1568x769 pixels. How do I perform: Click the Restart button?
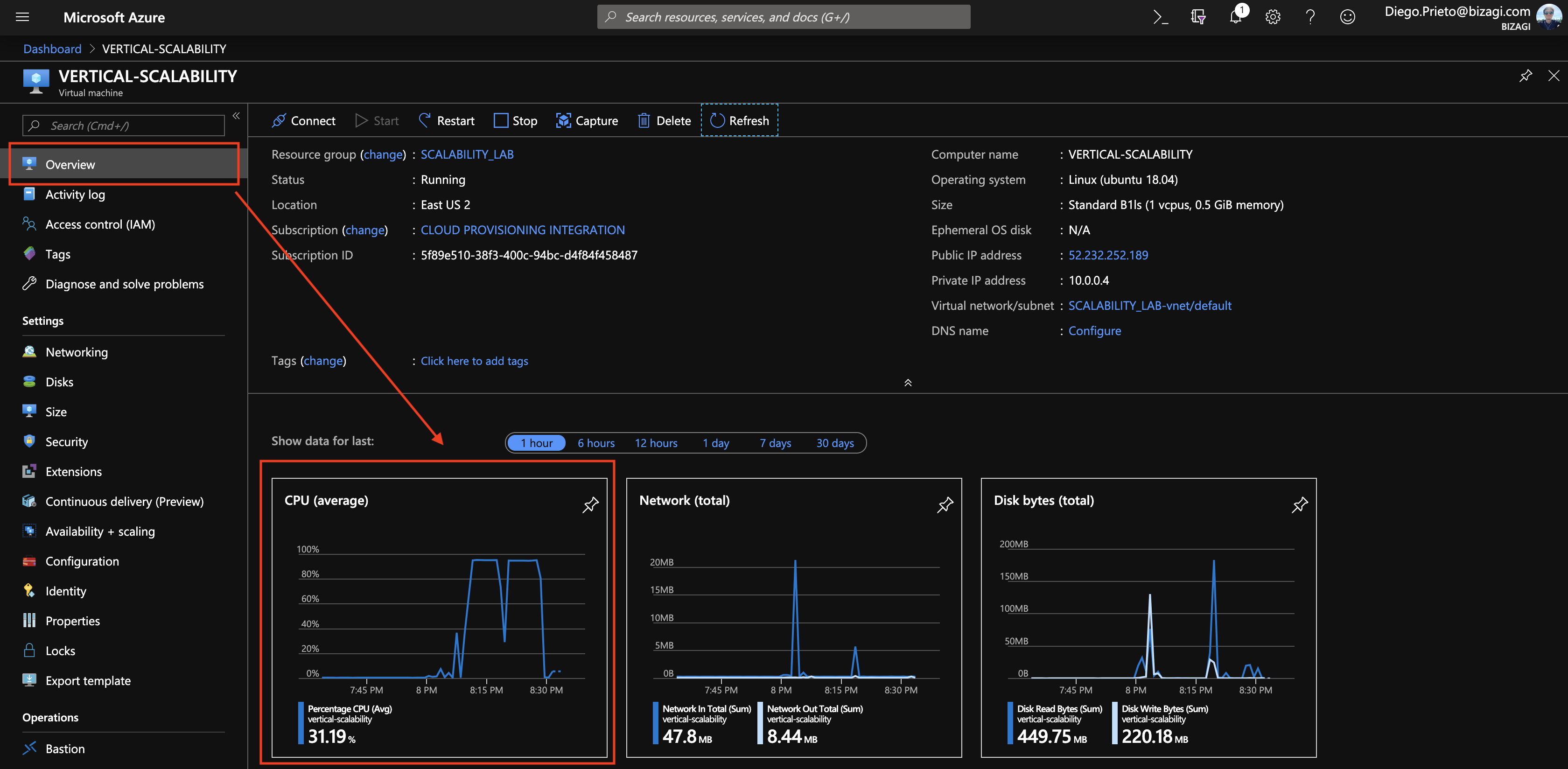coord(447,120)
